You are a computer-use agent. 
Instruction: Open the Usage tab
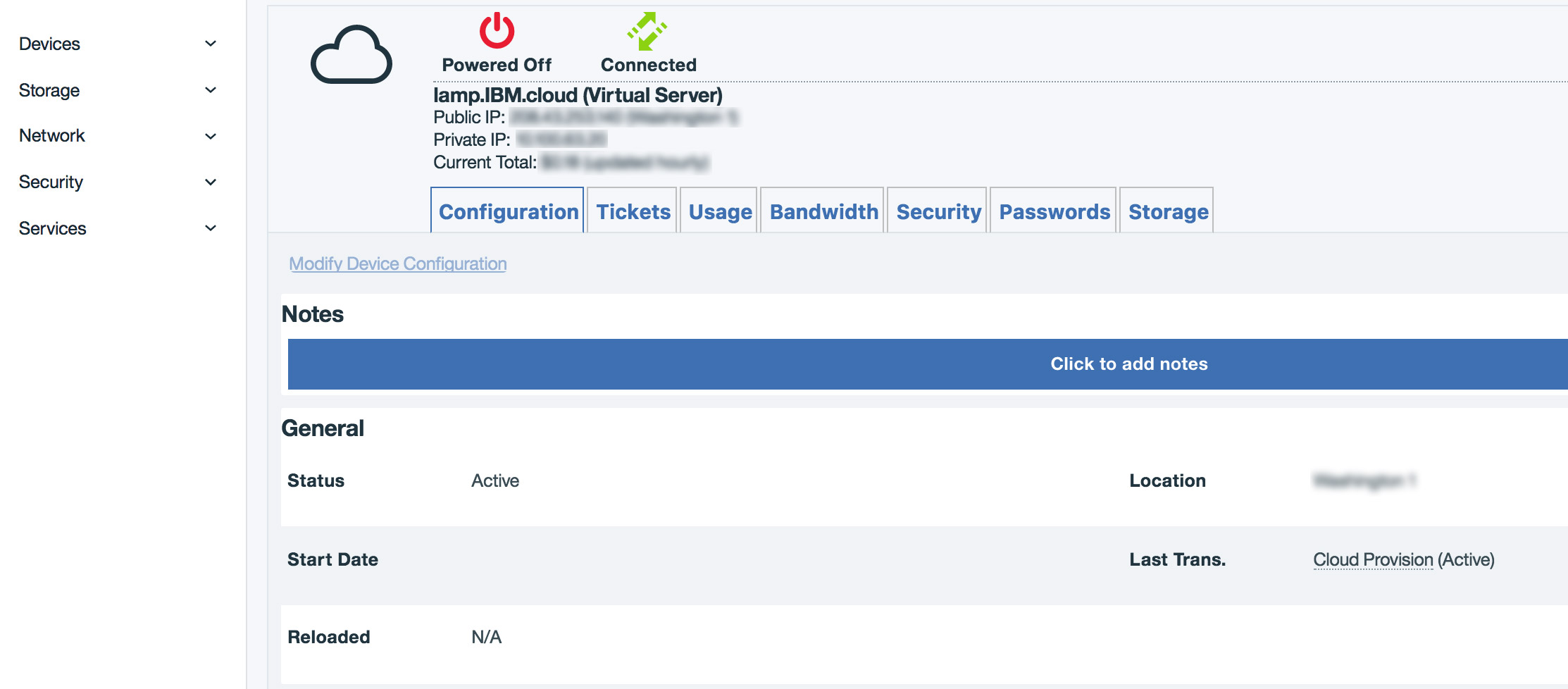(x=719, y=211)
